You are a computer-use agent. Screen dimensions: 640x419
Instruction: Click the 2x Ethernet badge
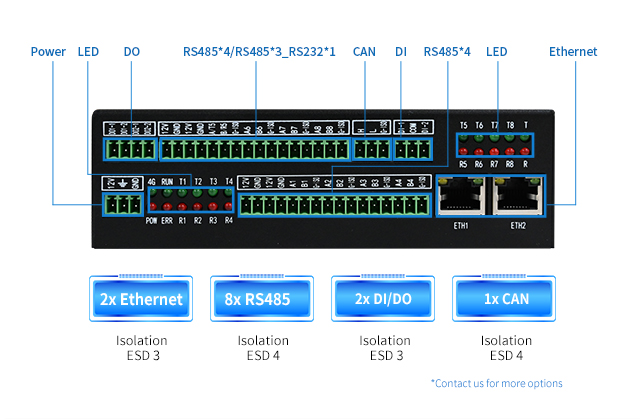(x=141, y=299)
